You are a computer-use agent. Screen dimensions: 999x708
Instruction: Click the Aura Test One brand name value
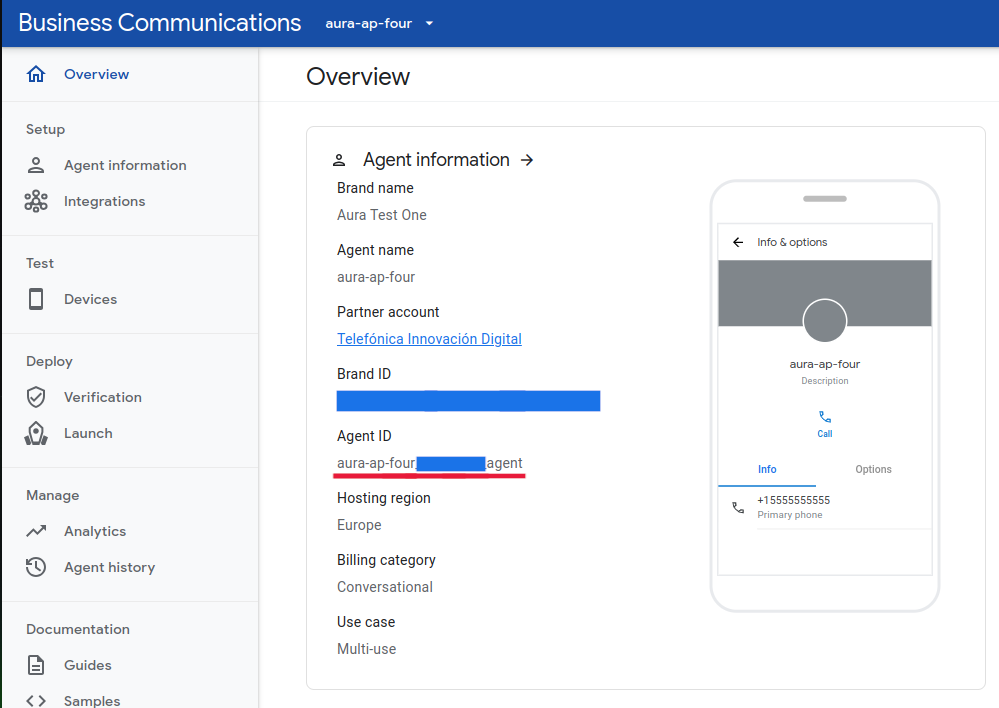point(382,215)
